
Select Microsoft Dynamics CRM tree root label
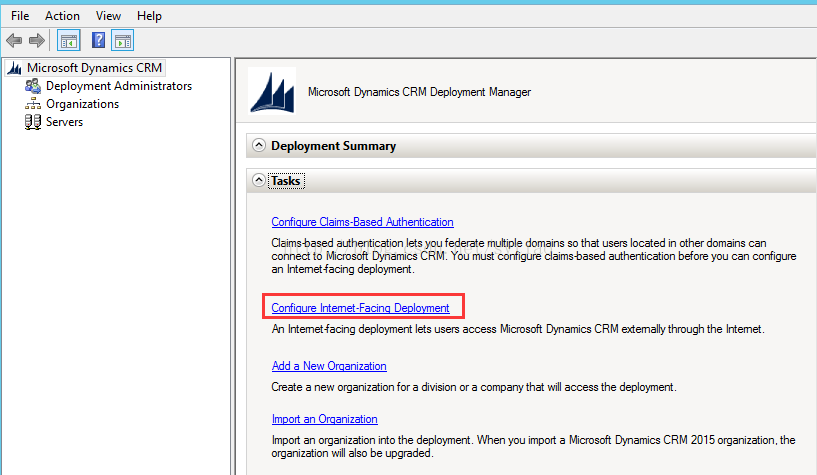pyautogui.click(x=94, y=68)
